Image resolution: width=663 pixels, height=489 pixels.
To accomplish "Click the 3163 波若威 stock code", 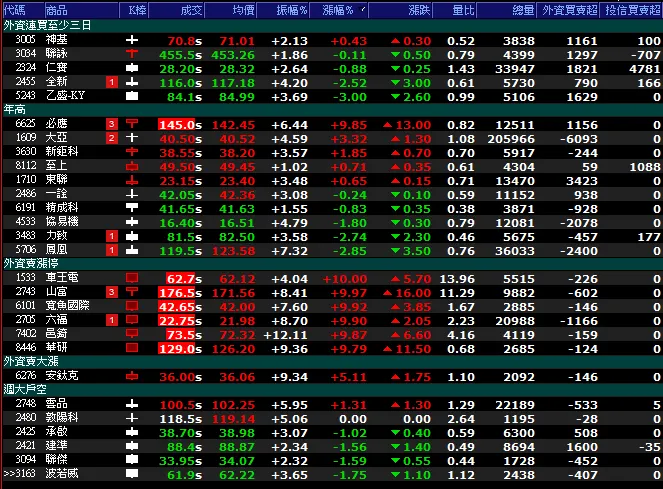I will click(x=25, y=473).
